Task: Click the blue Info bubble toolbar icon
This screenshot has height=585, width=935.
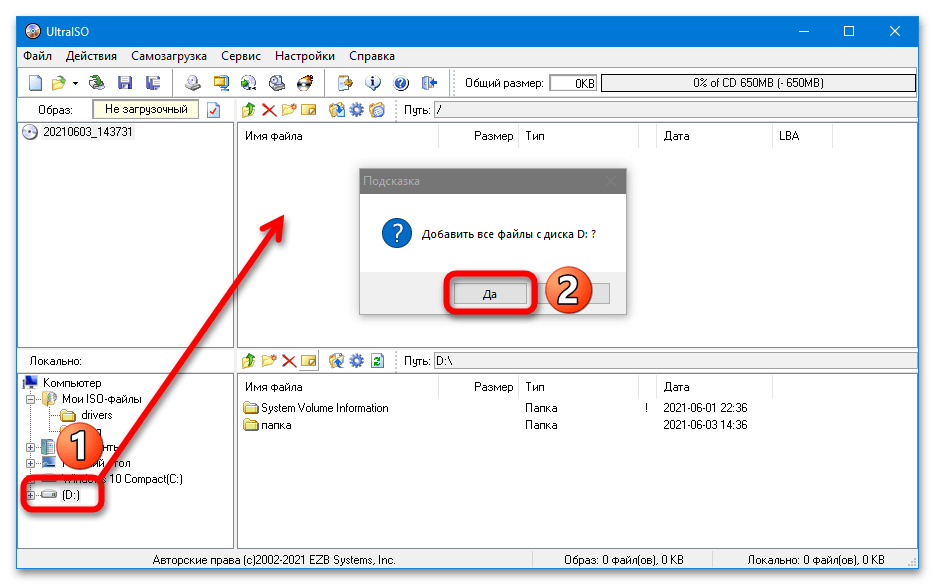Action: 374,83
